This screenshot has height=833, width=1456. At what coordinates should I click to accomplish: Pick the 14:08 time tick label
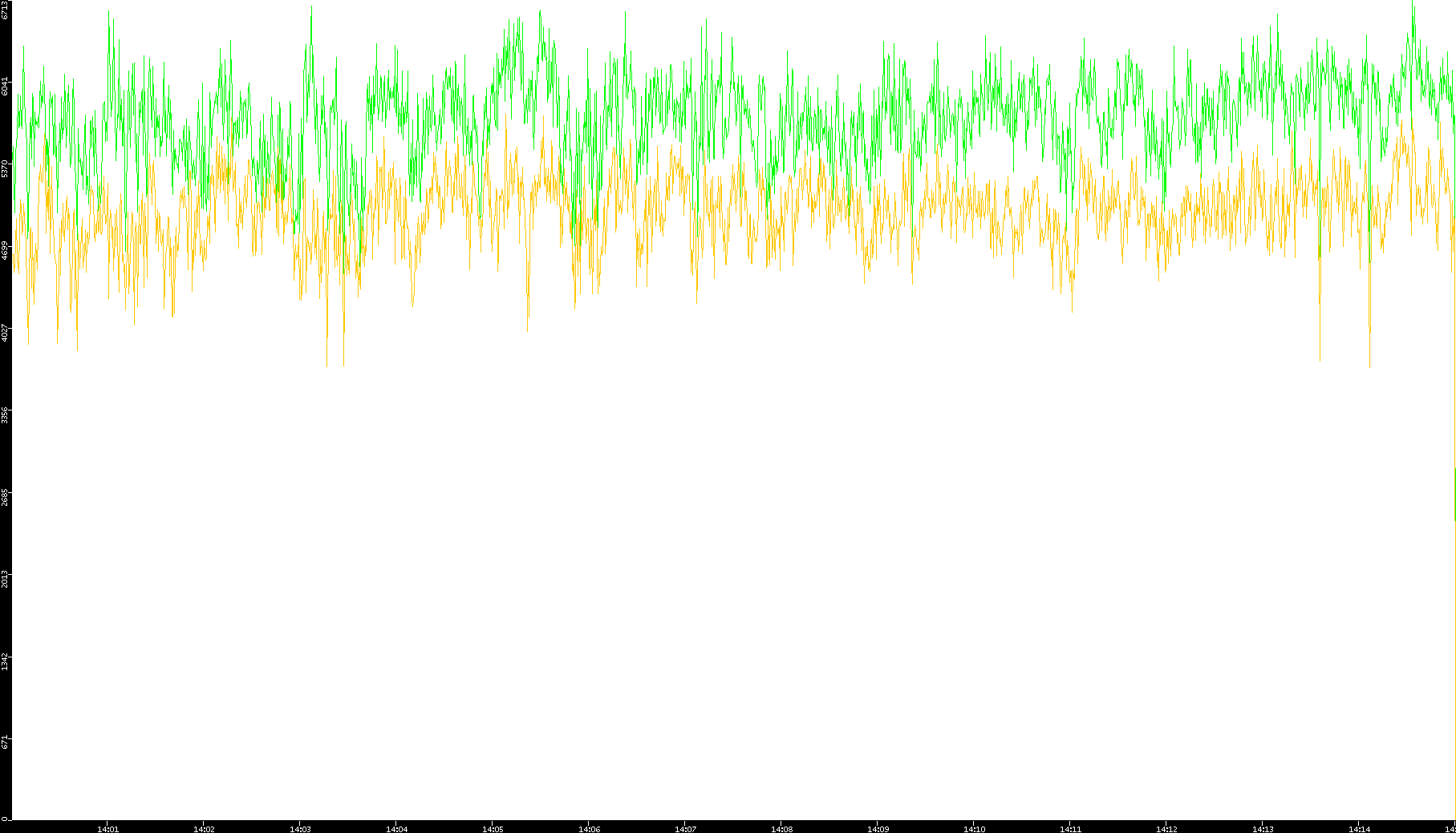tap(782, 829)
